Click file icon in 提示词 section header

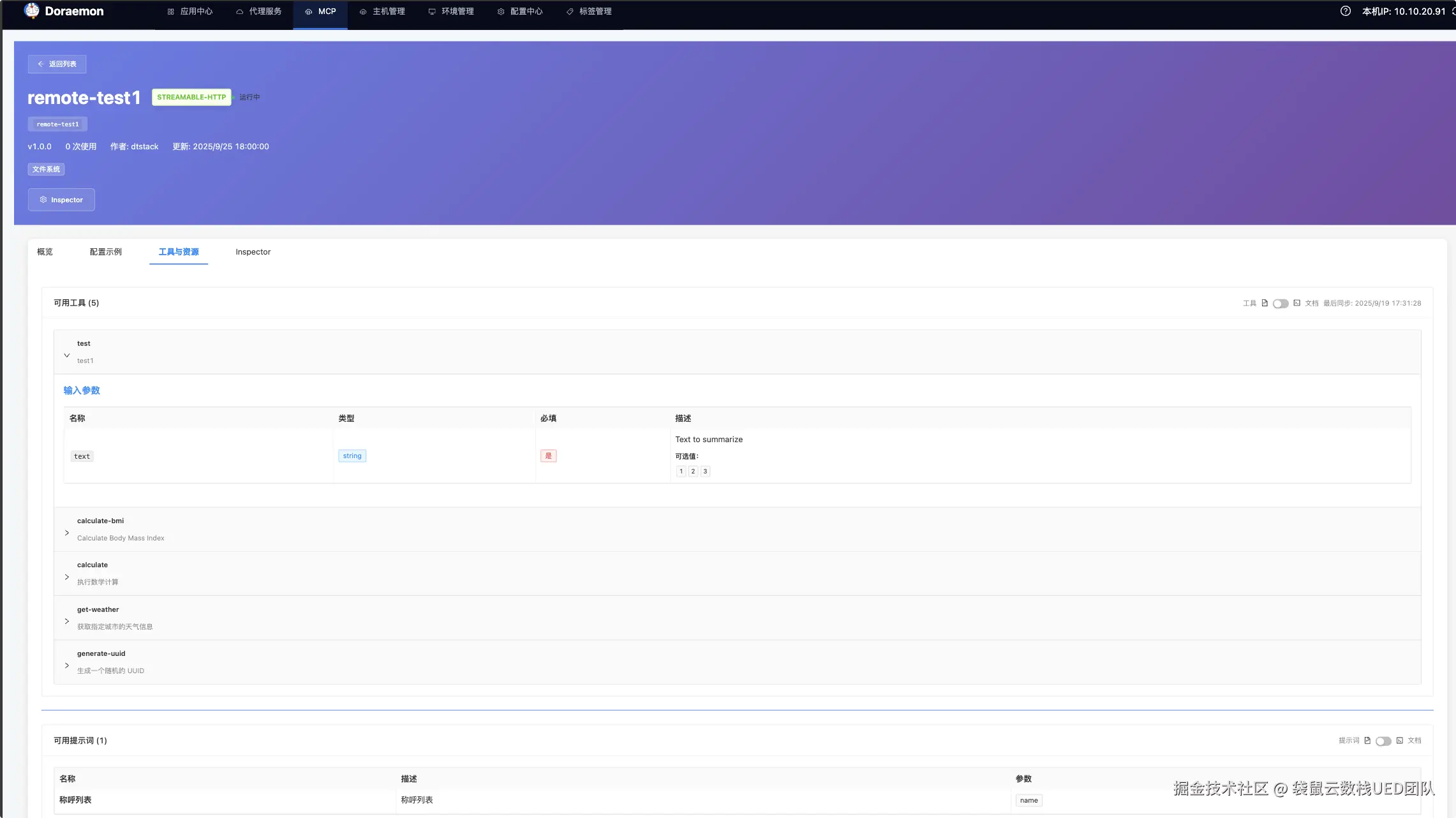point(1367,741)
